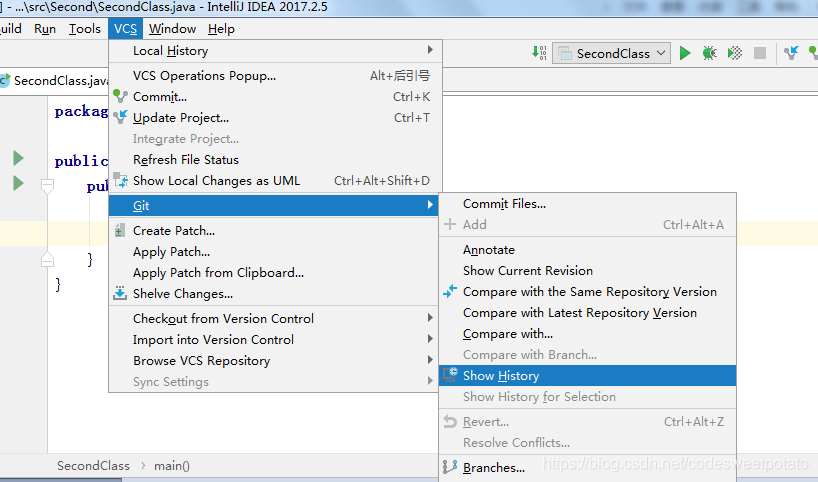818x482 pixels.
Task: Click SecondClass in the breadcrumb bar
Action: pyautogui.click(x=93, y=466)
